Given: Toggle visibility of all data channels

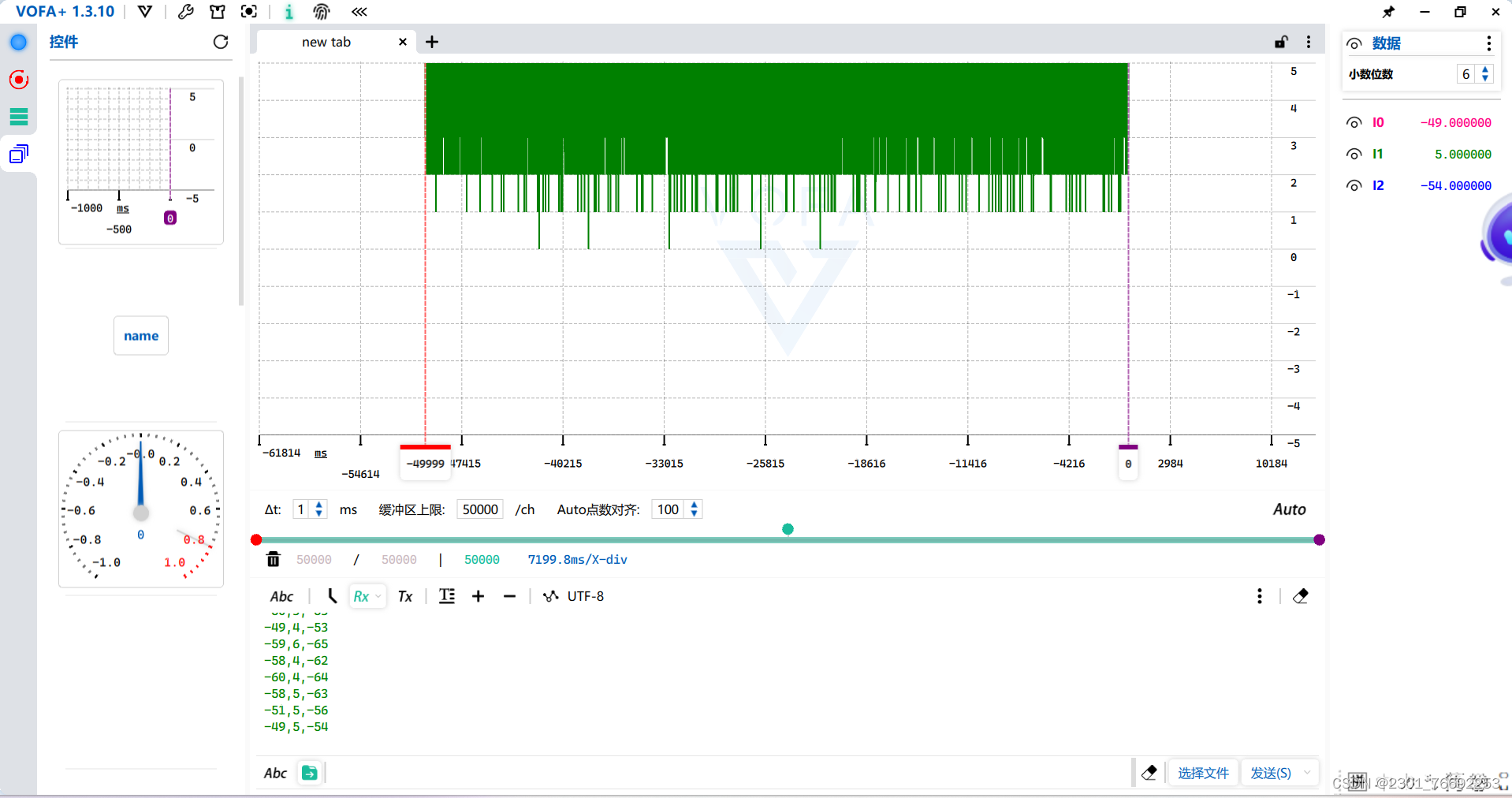Looking at the screenshot, I should click(x=1354, y=44).
